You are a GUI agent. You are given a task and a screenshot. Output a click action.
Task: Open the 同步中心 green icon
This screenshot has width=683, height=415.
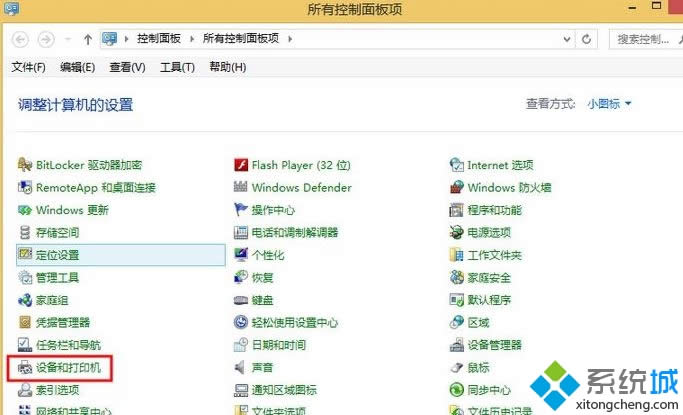click(x=456, y=390)
